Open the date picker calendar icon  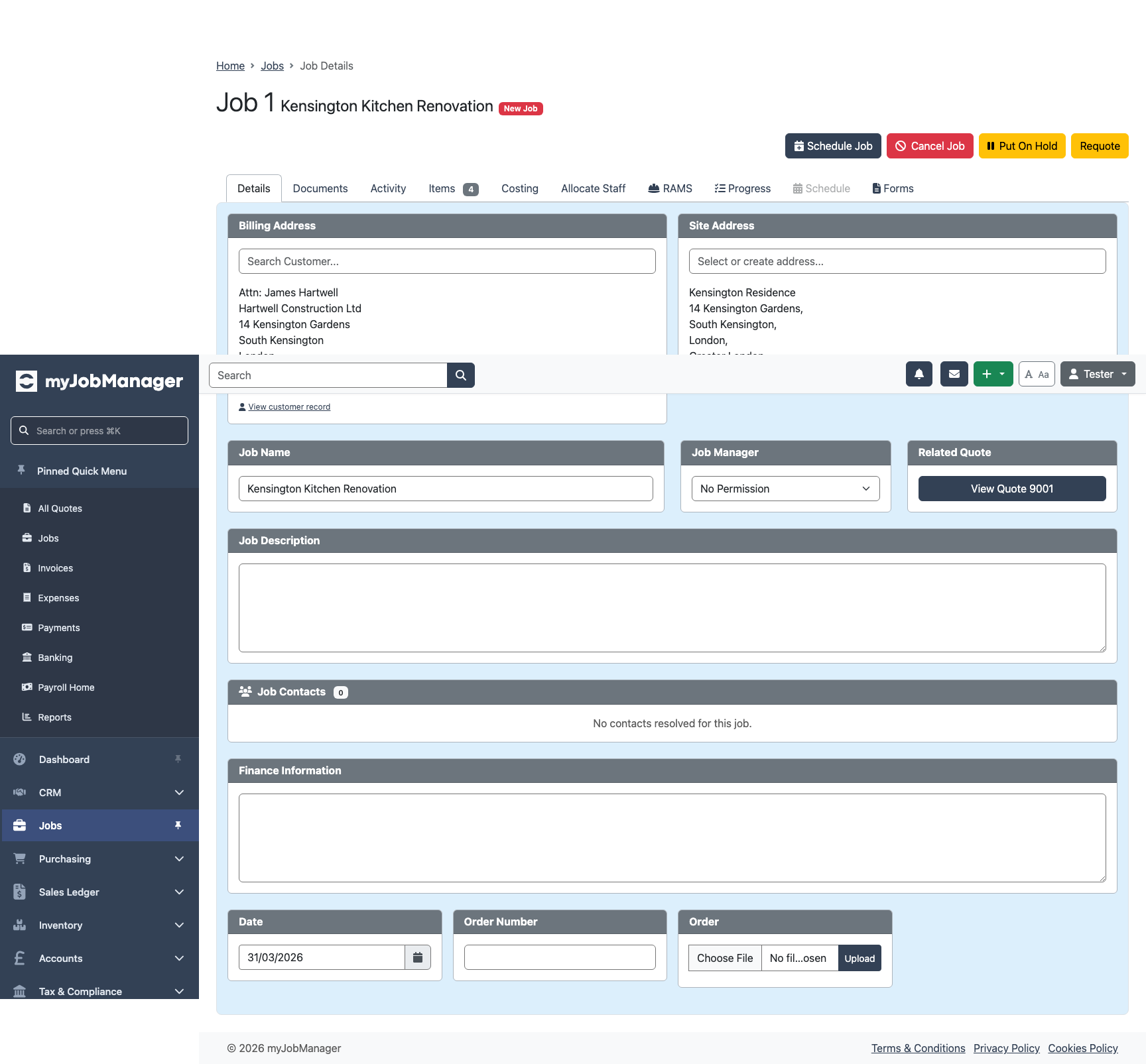[x=418, y=957]
